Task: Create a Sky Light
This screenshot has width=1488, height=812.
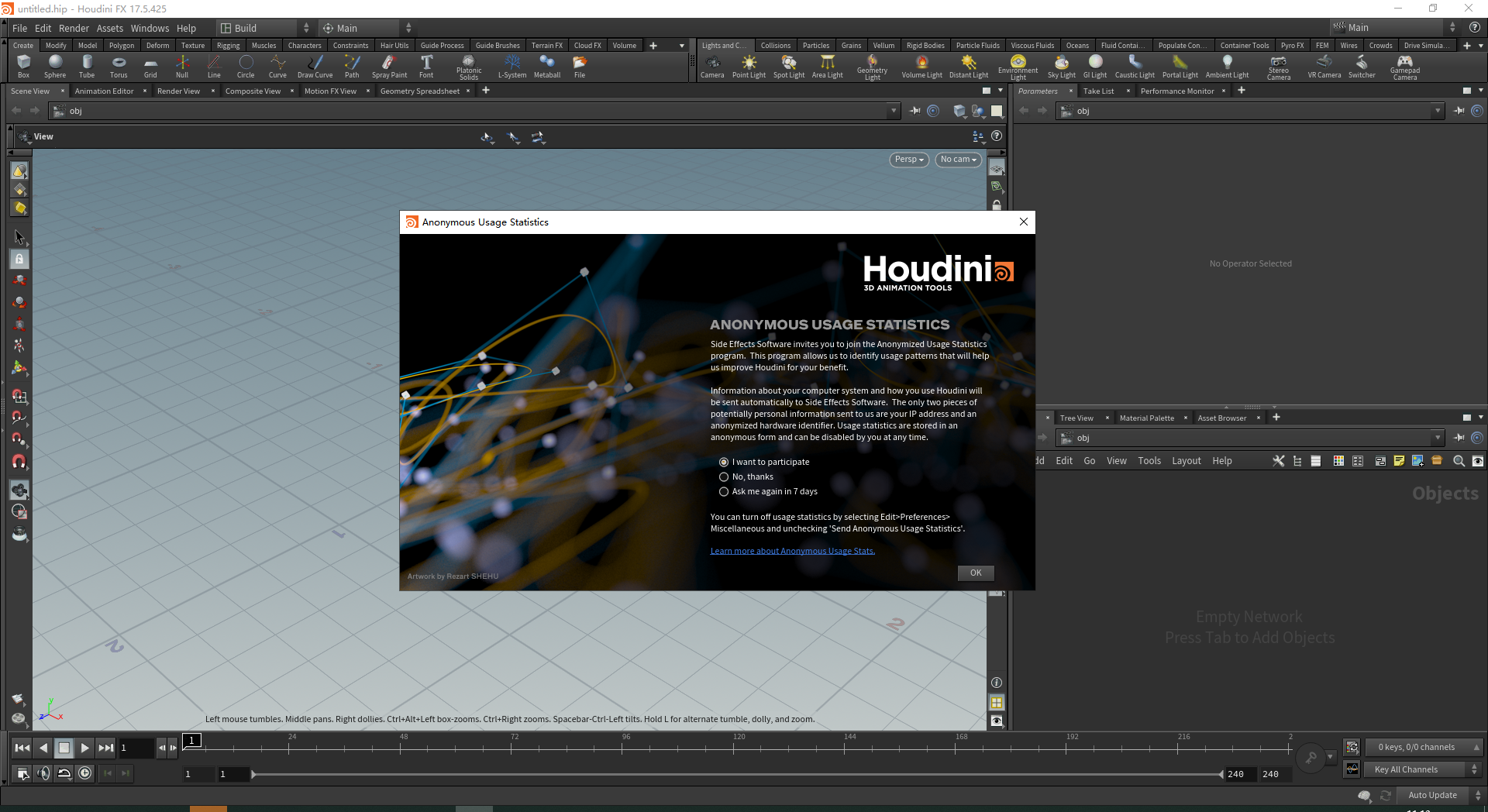Action: pos(1061,67)
